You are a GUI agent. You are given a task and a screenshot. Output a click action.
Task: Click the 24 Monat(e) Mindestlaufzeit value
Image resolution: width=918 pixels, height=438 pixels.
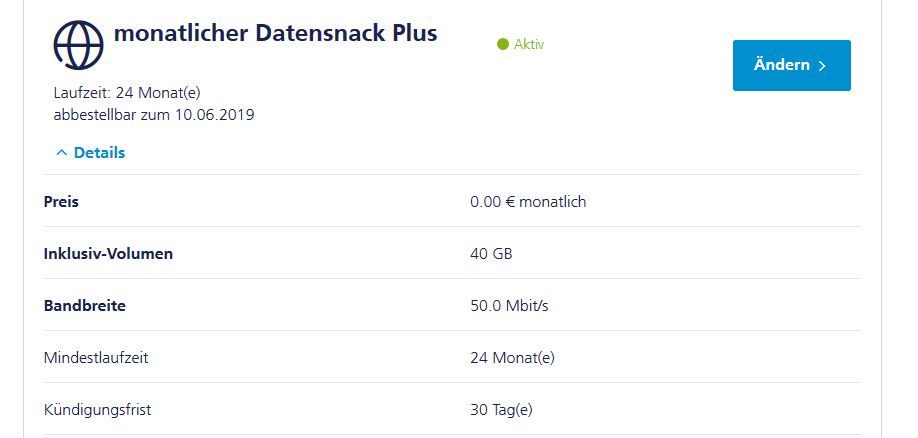point(512,358)
